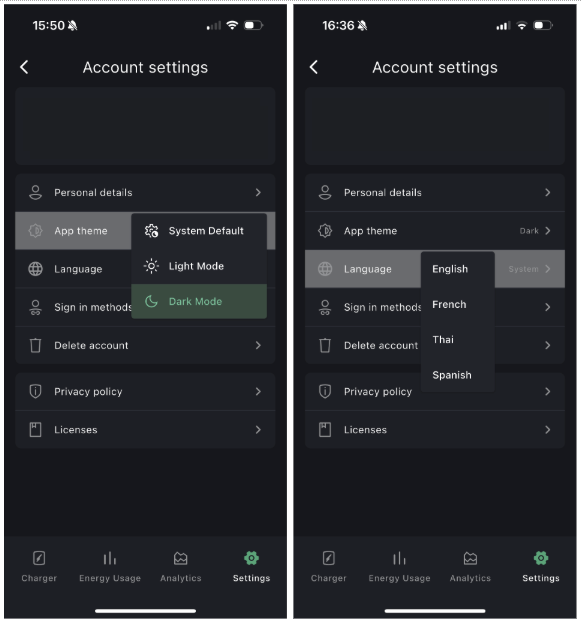Select System Default theme option
The height and width of the screenshot is (626, 582).
[199, 231]
